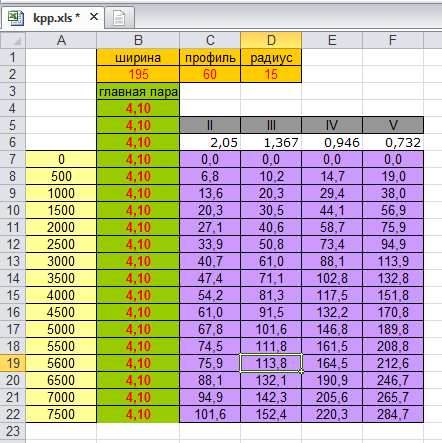Select speed cell 91,5

tap(271, 312)
